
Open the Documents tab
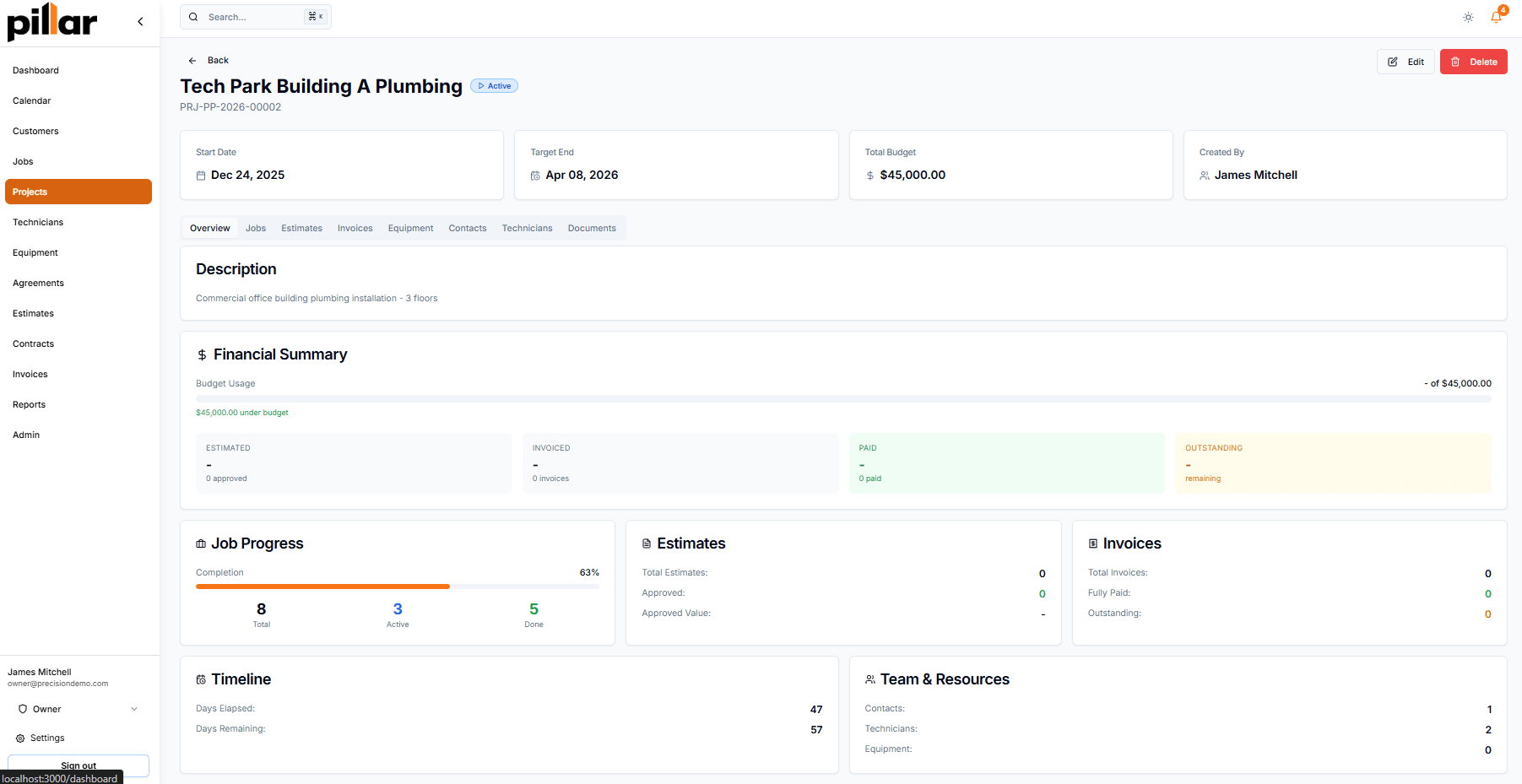pyautogui.click(x=592, y=229)
